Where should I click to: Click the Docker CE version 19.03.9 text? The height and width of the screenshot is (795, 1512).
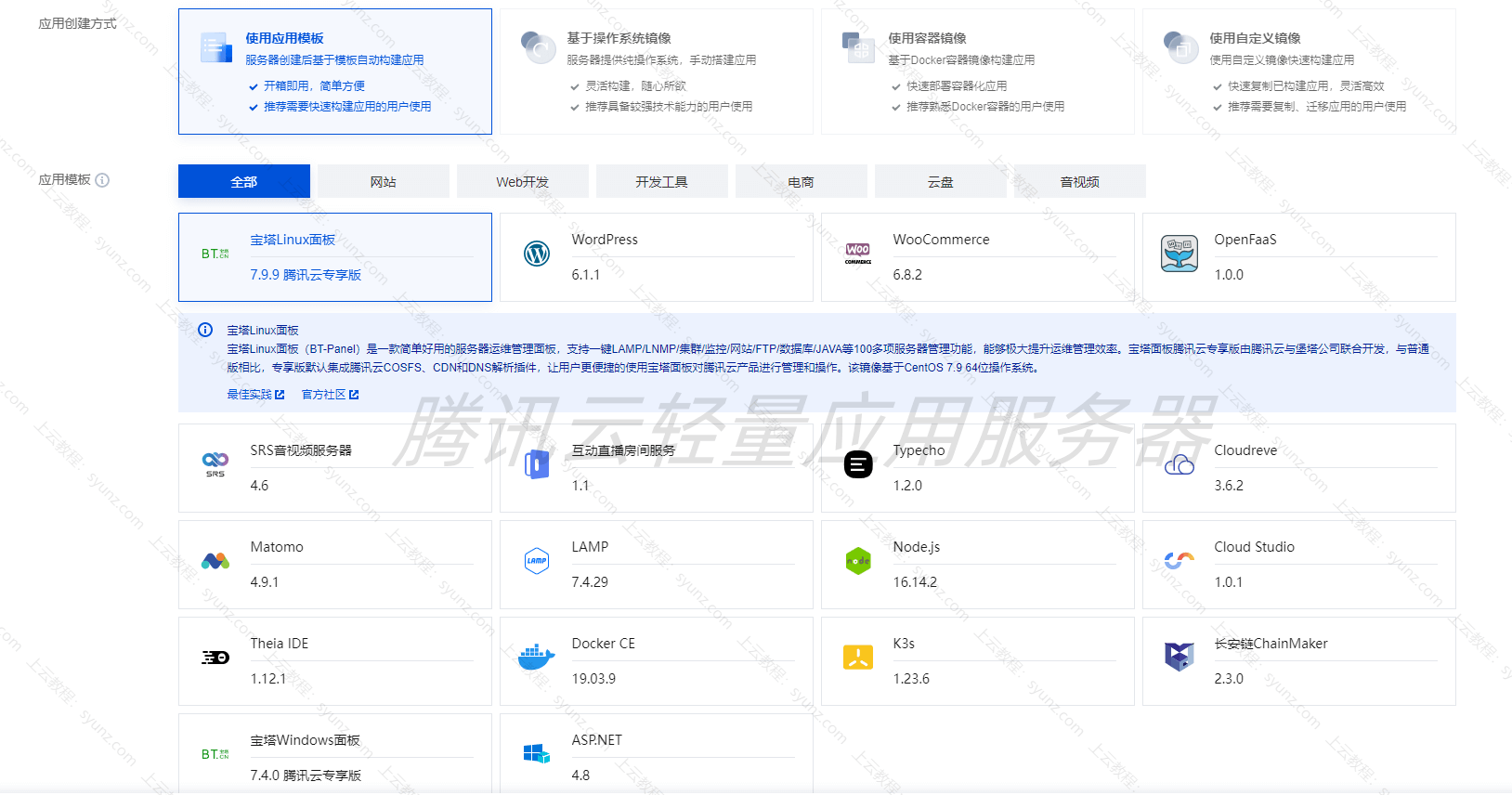(x=593, y=679)
